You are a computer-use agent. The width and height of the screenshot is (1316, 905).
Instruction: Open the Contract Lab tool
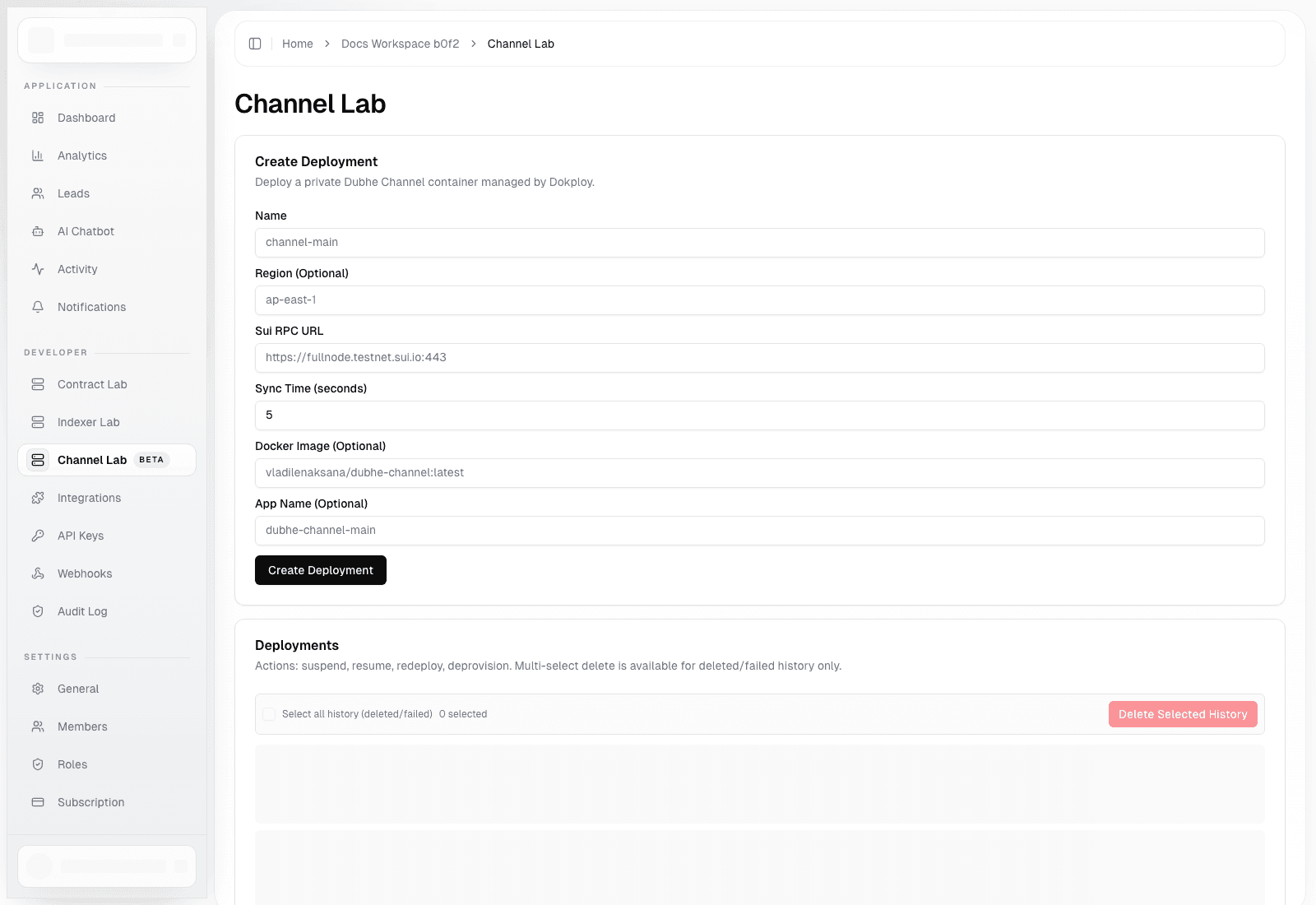pyautogui.click(x=91, y=384)
